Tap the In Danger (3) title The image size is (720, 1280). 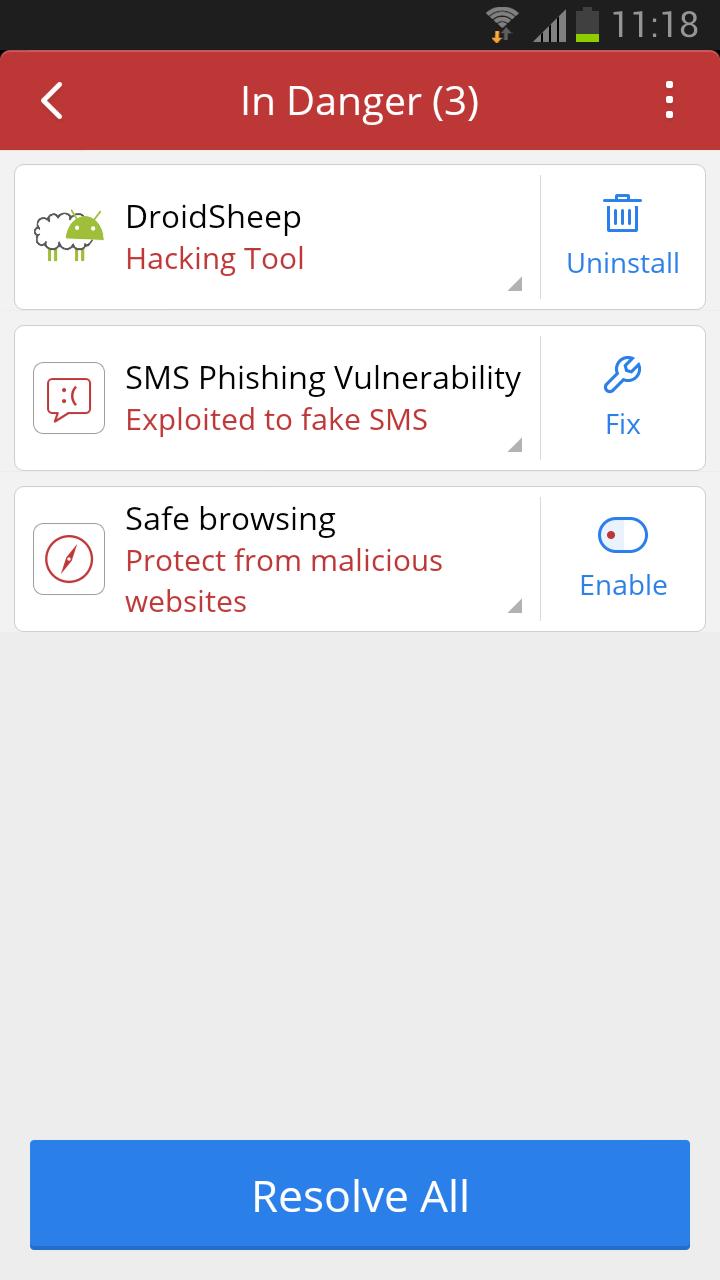[360, 101]
